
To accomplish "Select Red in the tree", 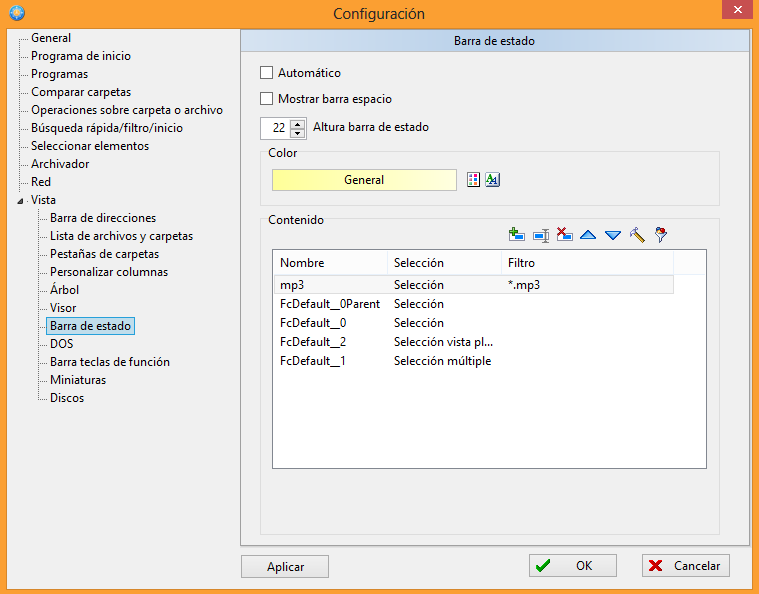I will click(x=41, y=182).
